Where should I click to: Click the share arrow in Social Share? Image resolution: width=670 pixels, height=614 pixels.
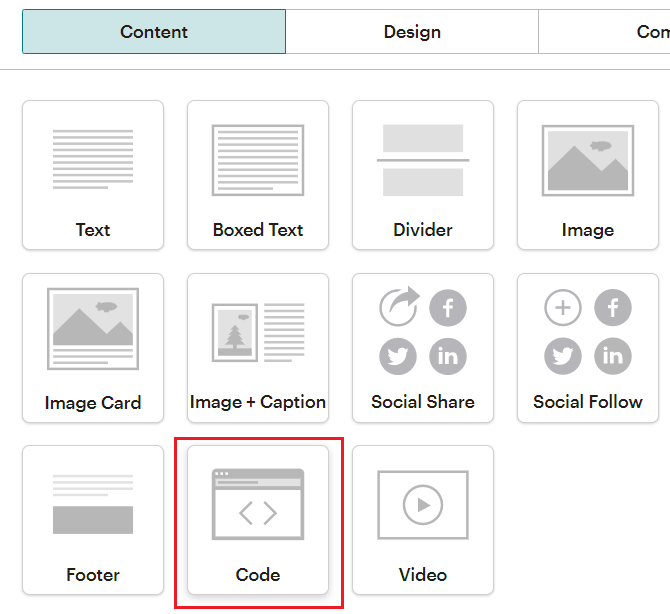pos(398,308)
